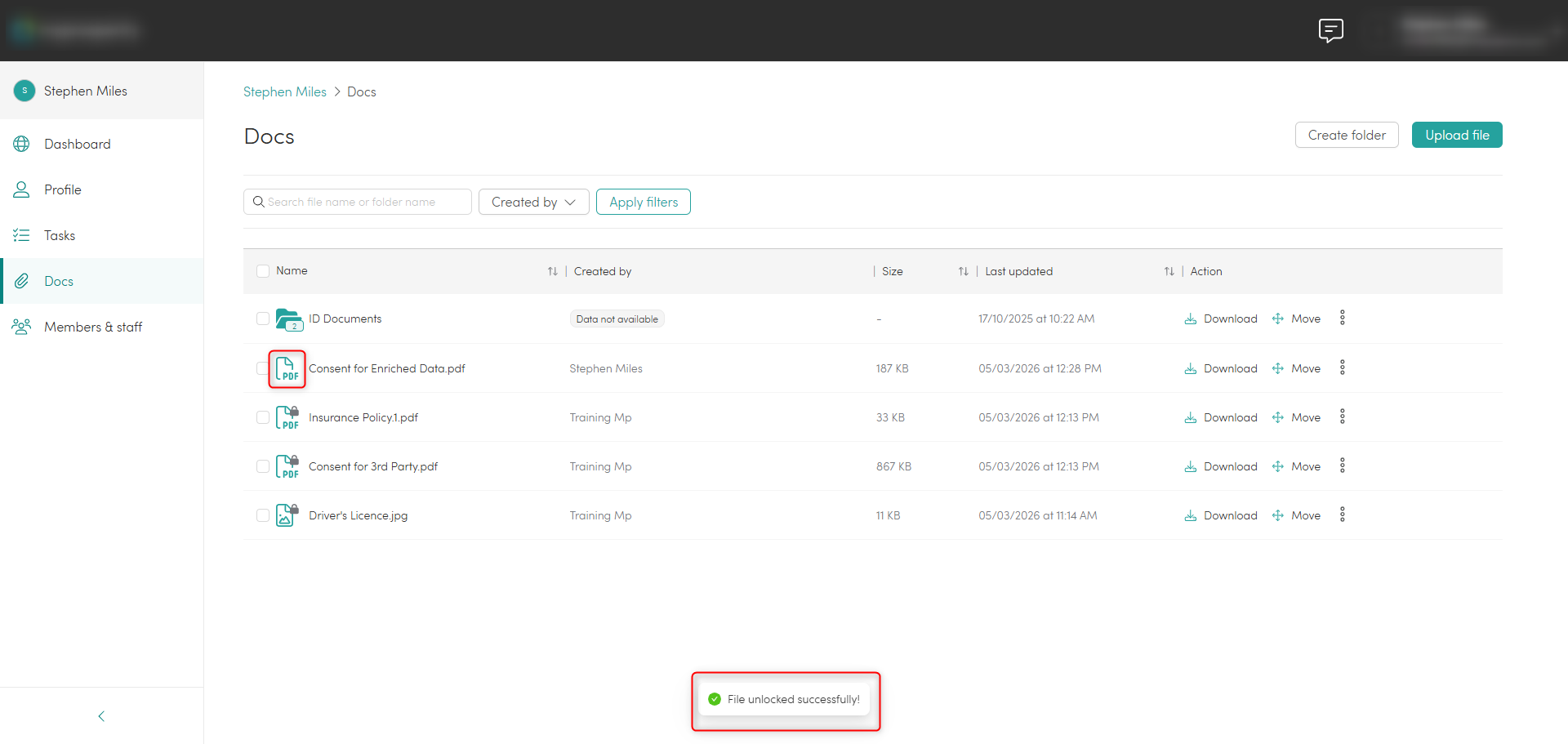Click the Stephen Miles avatar in sidebar
Image resolution: width=1568 pixels, height=744 pixels.
pos(24,91)
